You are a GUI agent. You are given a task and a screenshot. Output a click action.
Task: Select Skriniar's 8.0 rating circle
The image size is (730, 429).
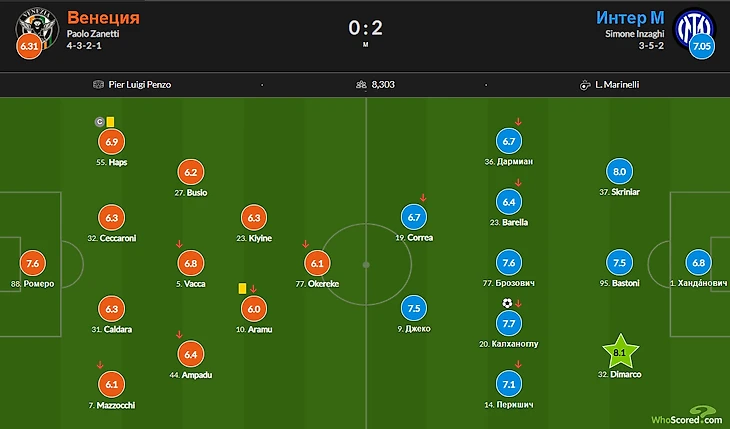pos(619,171)
